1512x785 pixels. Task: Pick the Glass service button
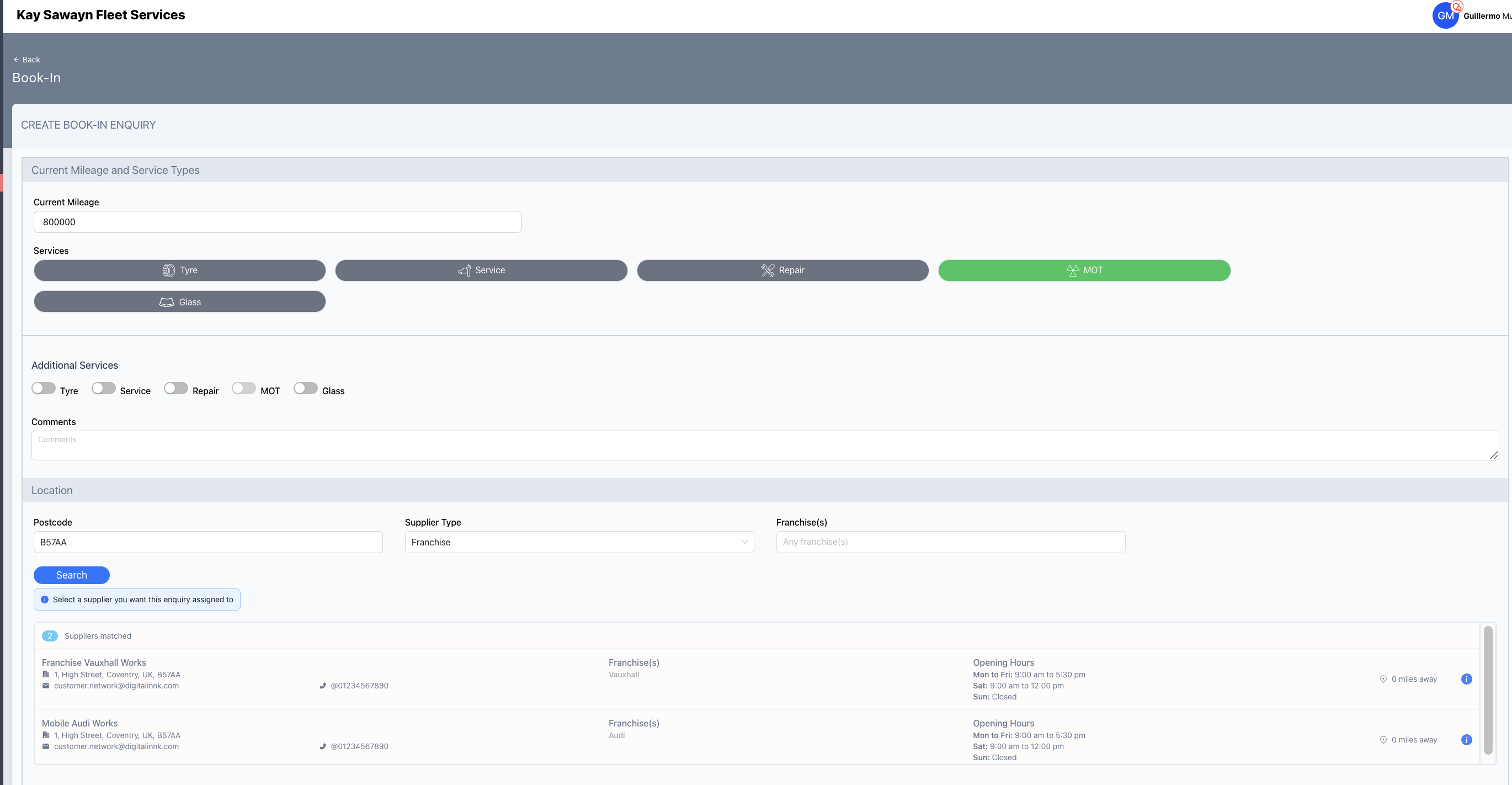(179, 302)
